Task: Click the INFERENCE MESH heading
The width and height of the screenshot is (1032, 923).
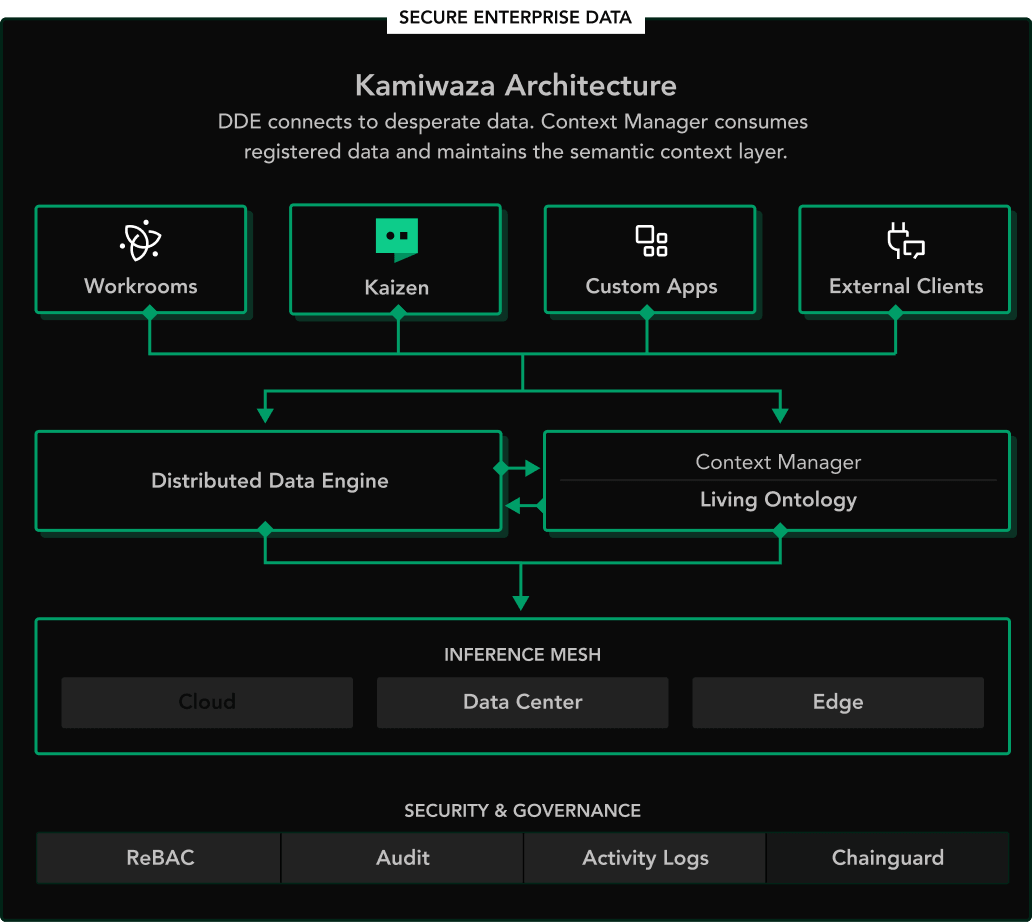Action: (x=523, y=655)
